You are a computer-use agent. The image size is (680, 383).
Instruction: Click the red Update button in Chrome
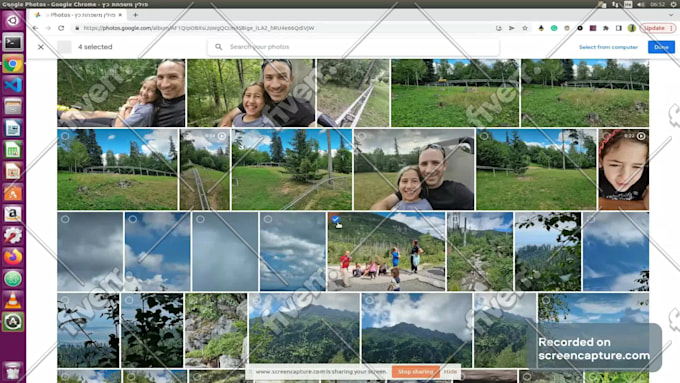(x=658, y=28)
